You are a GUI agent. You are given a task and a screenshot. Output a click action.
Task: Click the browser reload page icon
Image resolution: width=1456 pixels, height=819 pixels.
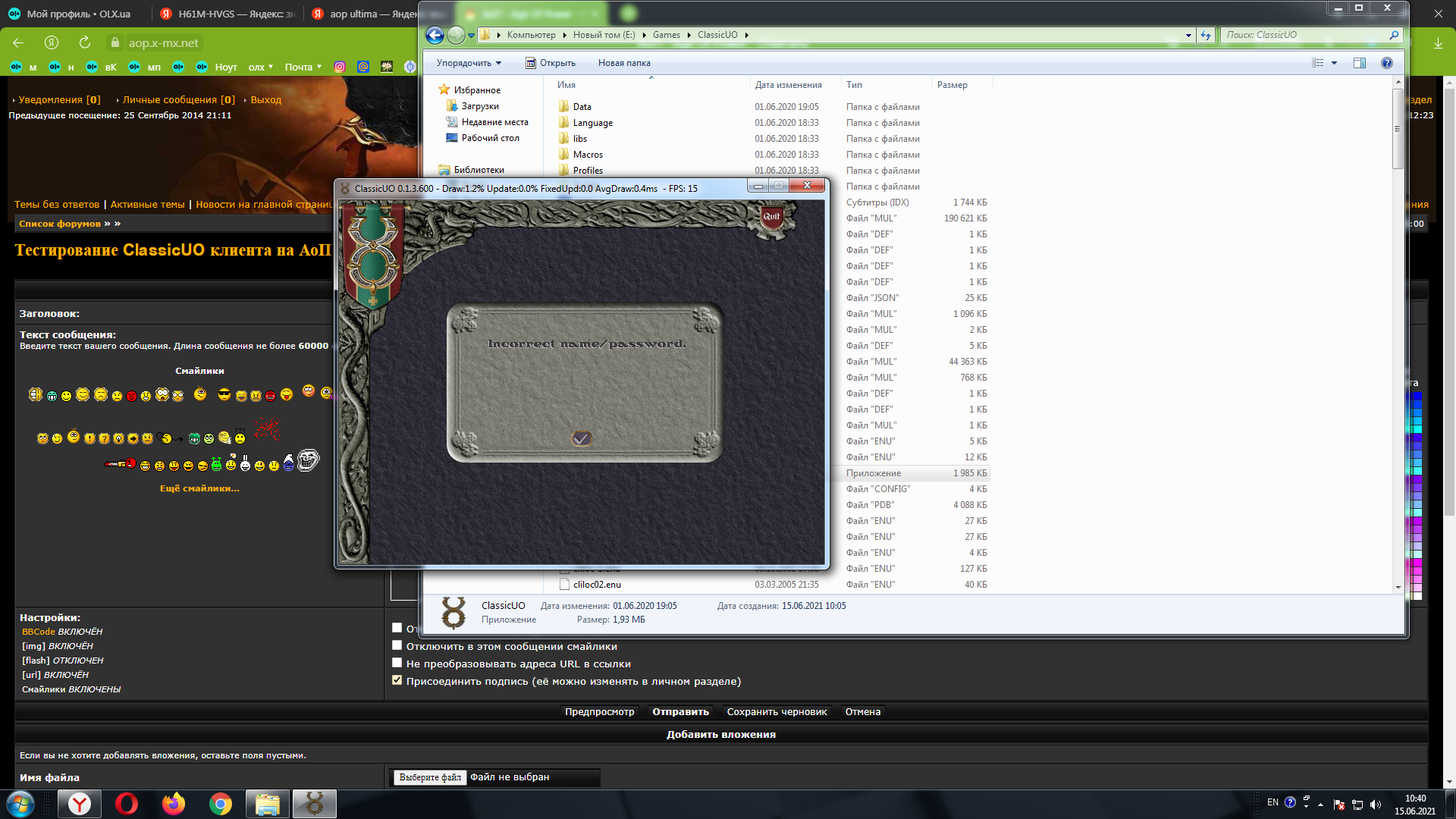coord(85,42)
